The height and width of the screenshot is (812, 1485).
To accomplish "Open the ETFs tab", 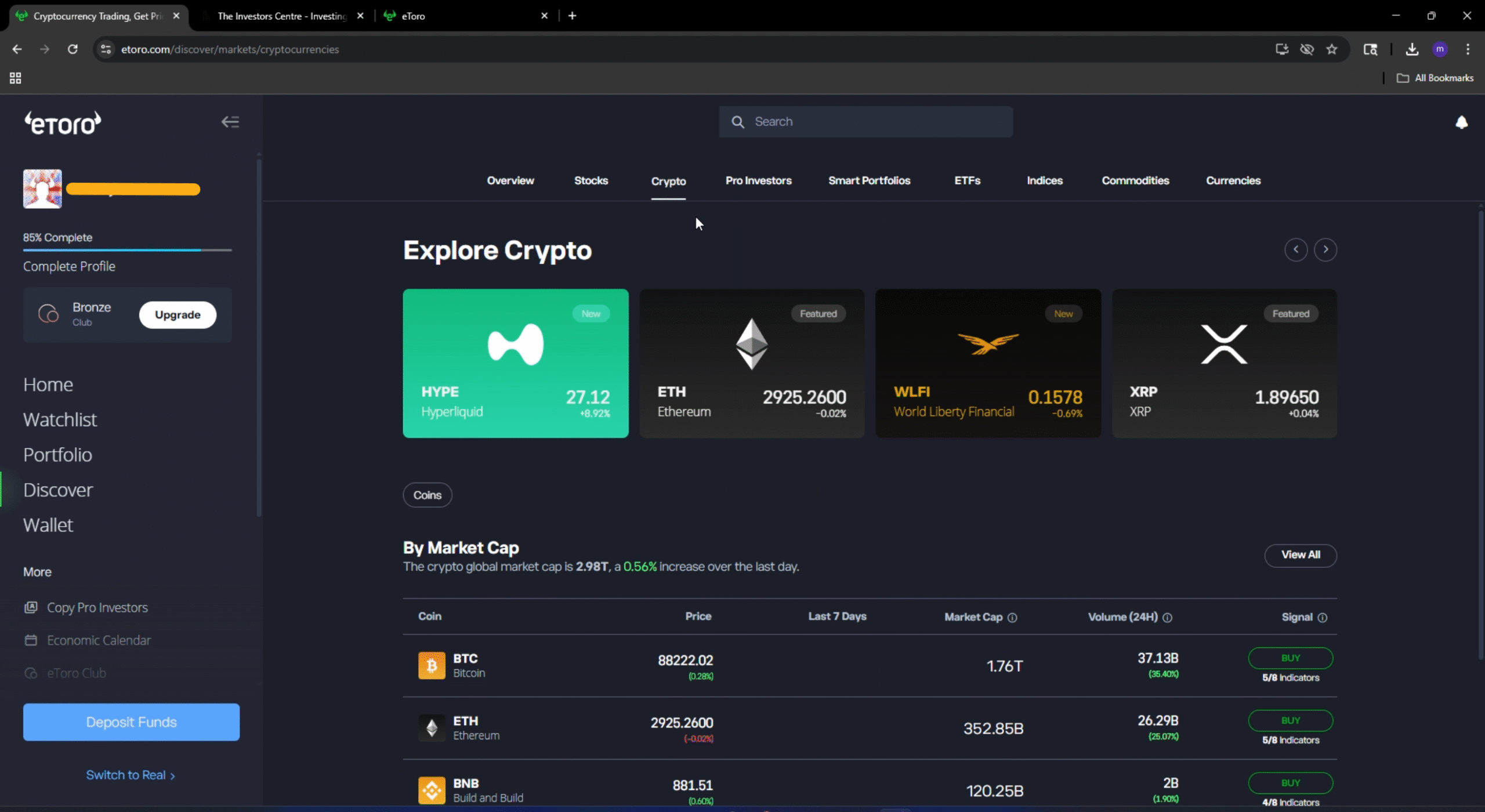I will click(x=967, y=180).
